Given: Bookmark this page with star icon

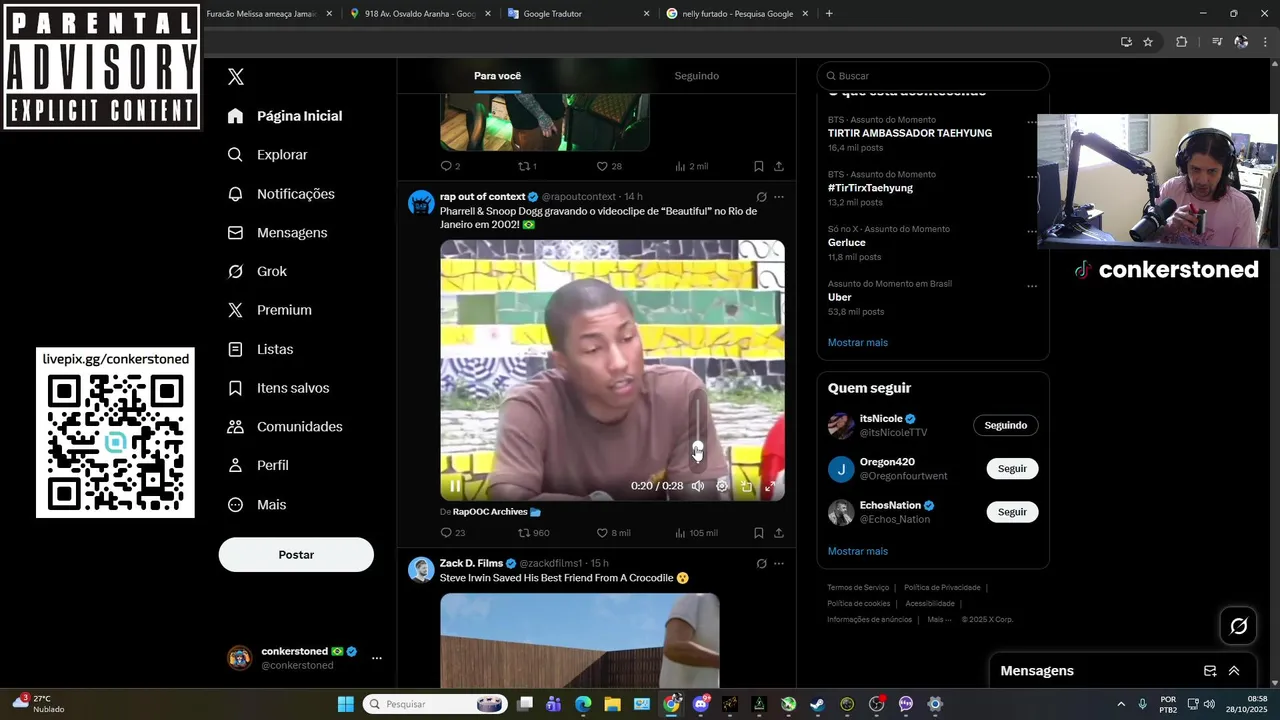Looking at the screenshot, I should point(1148,42).
